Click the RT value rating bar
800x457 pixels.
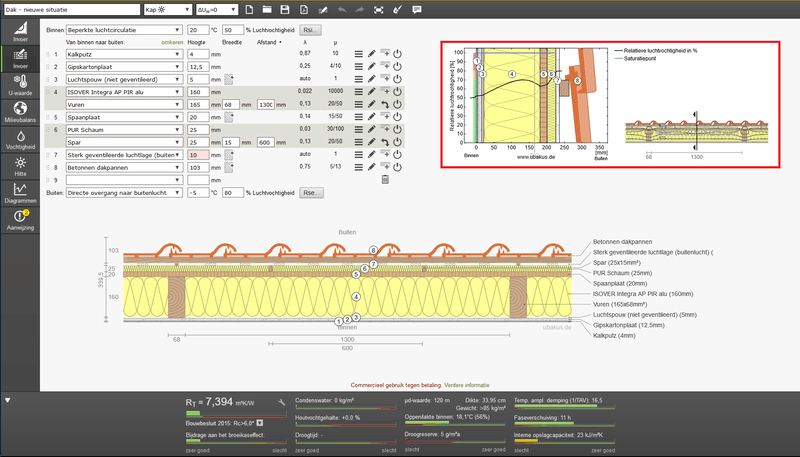coord(236,414)
